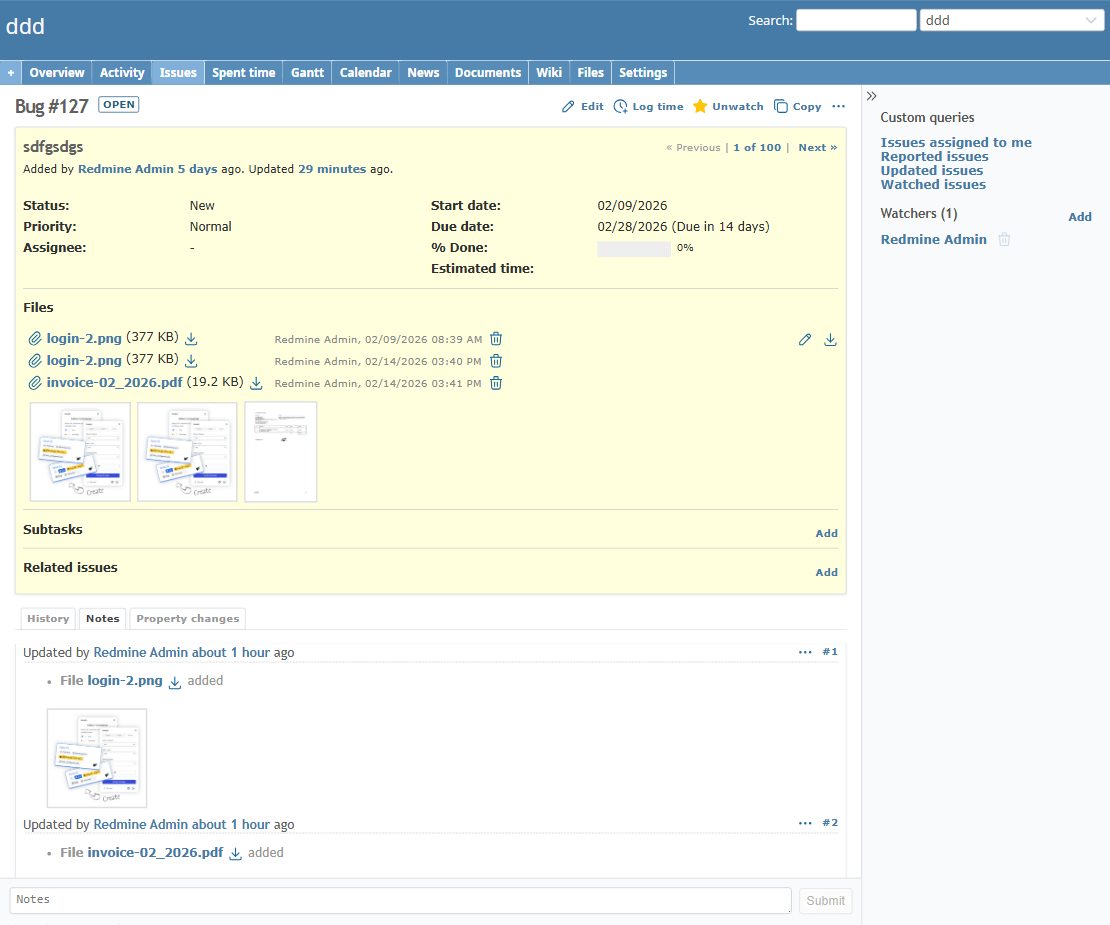The image size is (1110, 925).
Task: Click the Copy issue icon
Action: point(781,106)
